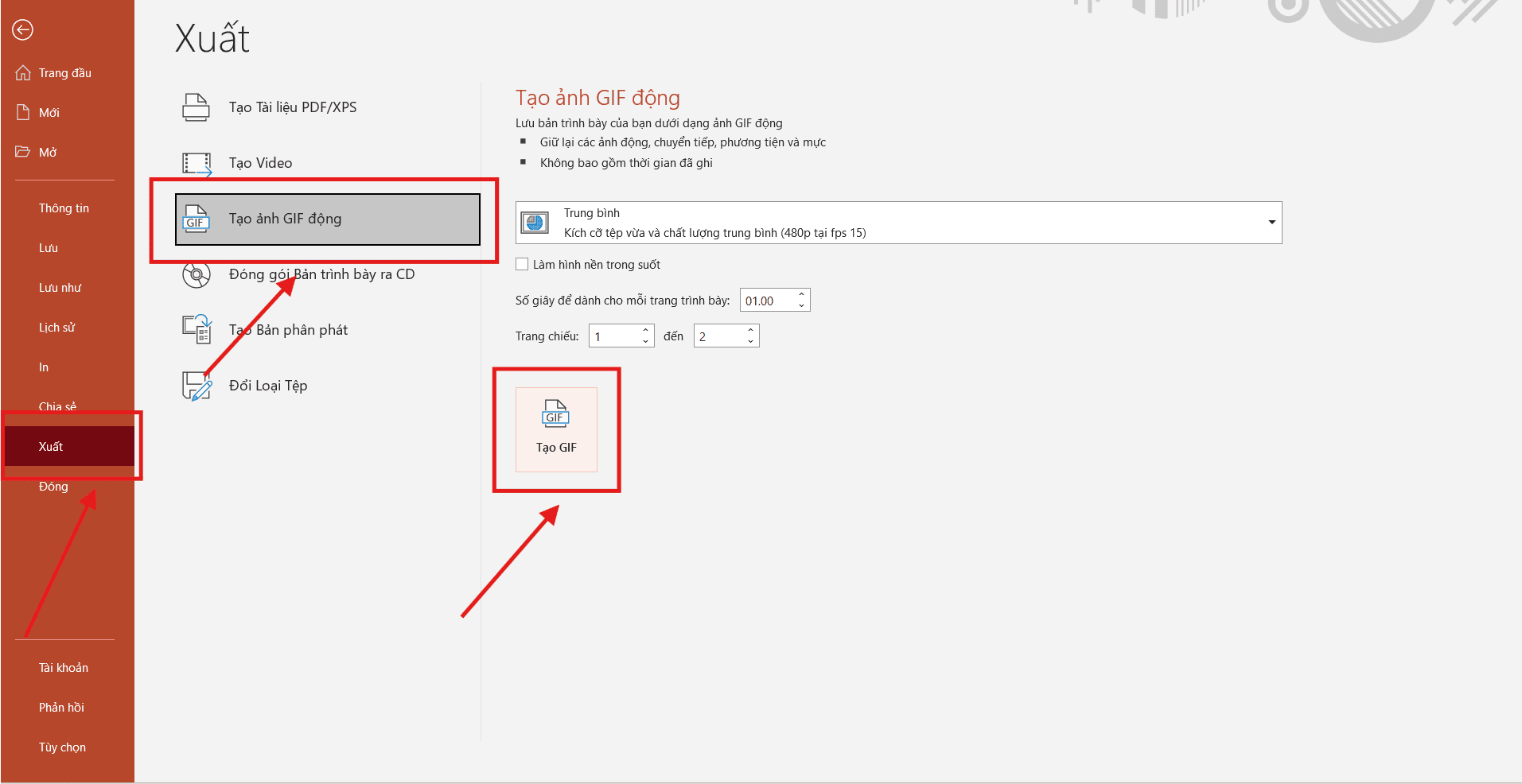Screen dimensions: 1522x784
Task: Select the Tạo Bản phân phát icon
Action: pos(195,329)
